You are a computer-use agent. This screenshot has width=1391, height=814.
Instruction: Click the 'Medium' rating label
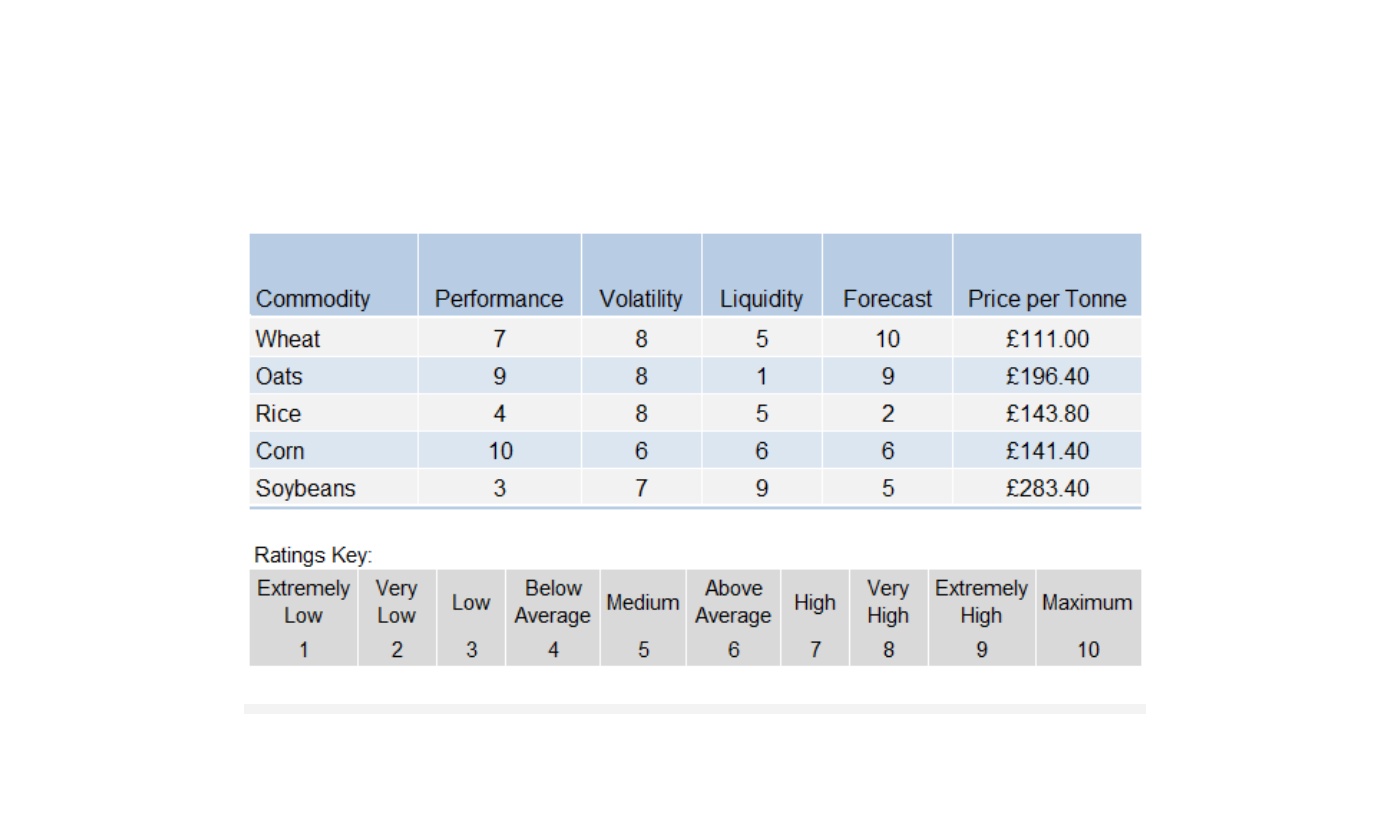(x=642, y=603)
